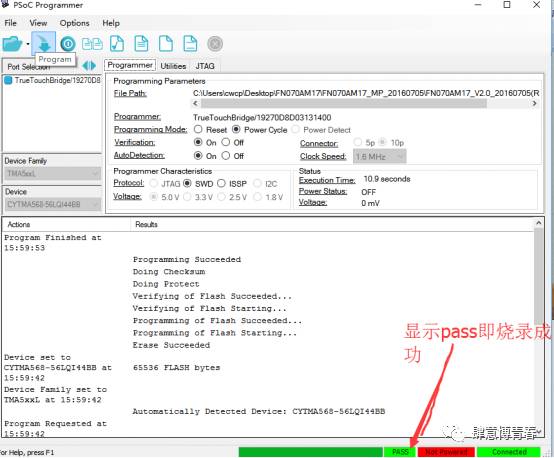The image size is (554, 458).
Task: Click the 'Doing Checksum' log line
Action: pos(169,272)
